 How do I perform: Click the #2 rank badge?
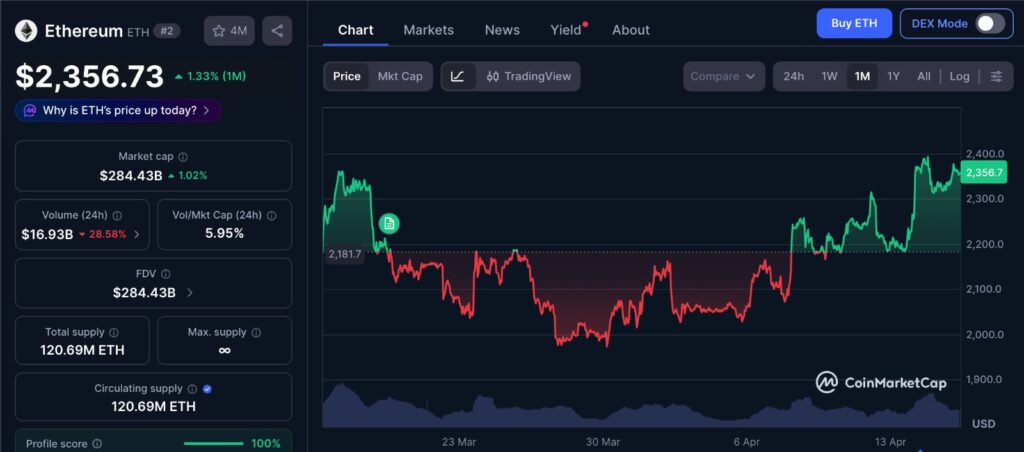click(x=167, y=31)
